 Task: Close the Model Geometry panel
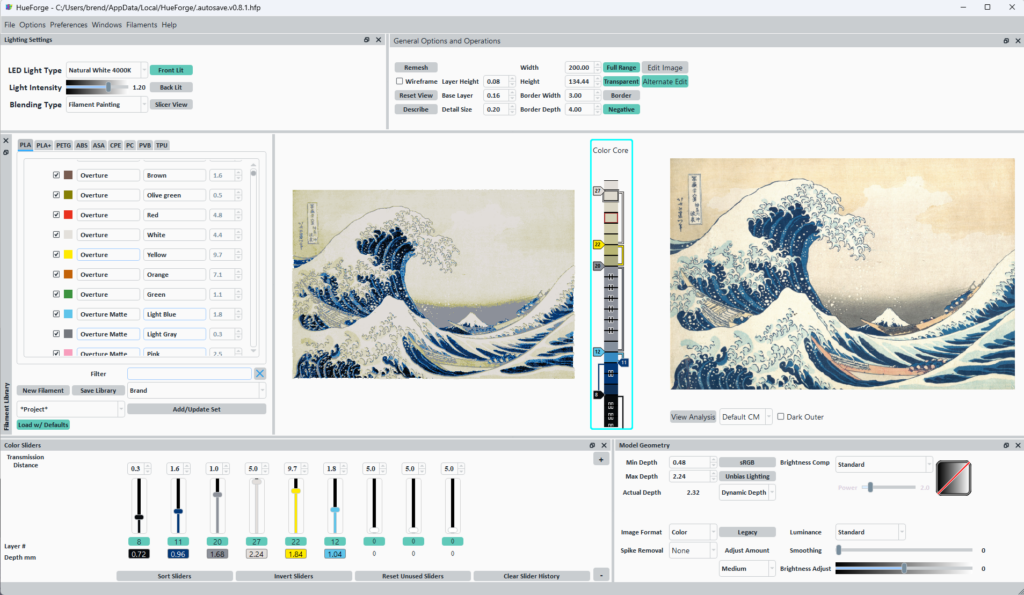1017,445
